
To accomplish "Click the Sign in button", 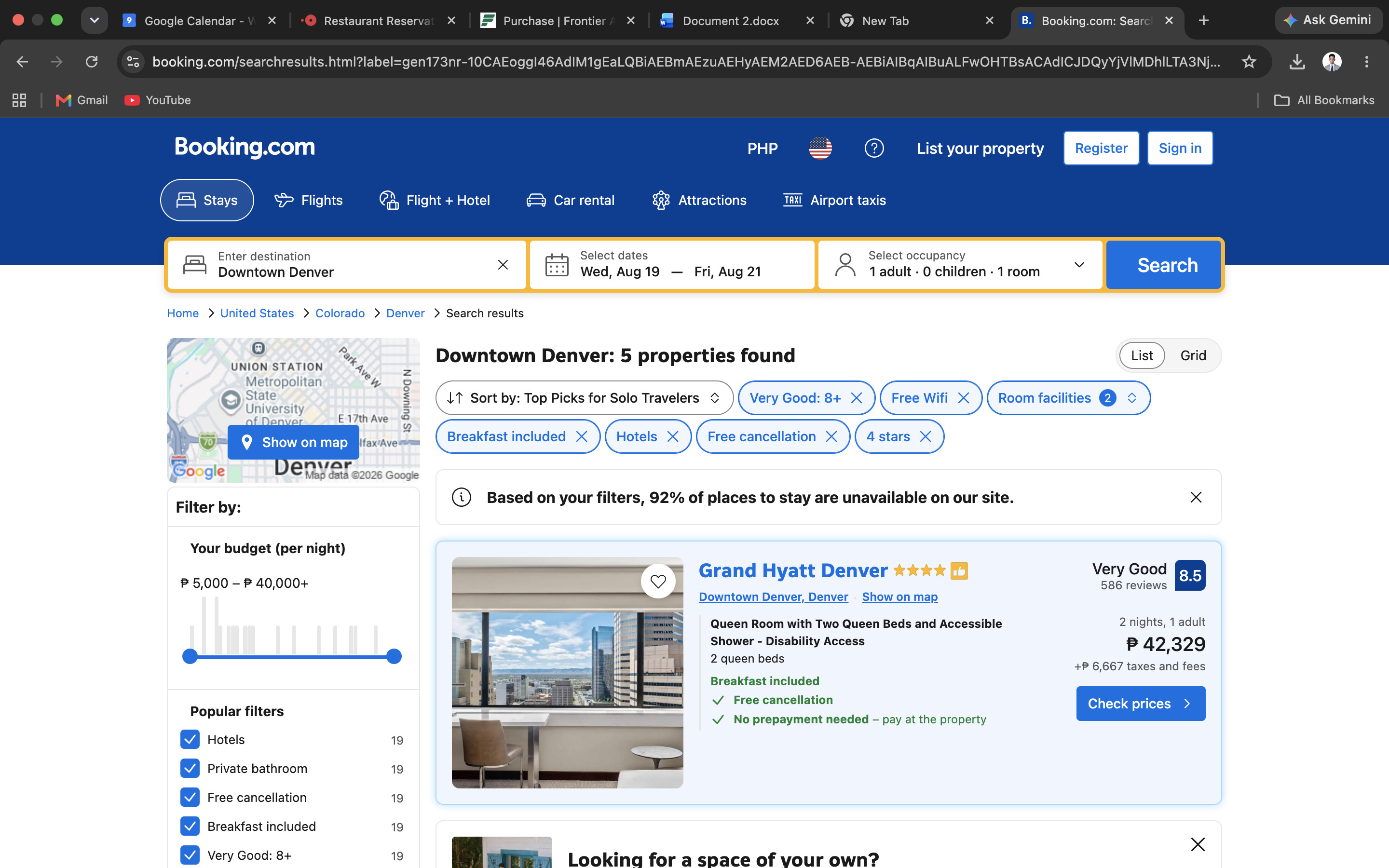I will (1180, 148).
